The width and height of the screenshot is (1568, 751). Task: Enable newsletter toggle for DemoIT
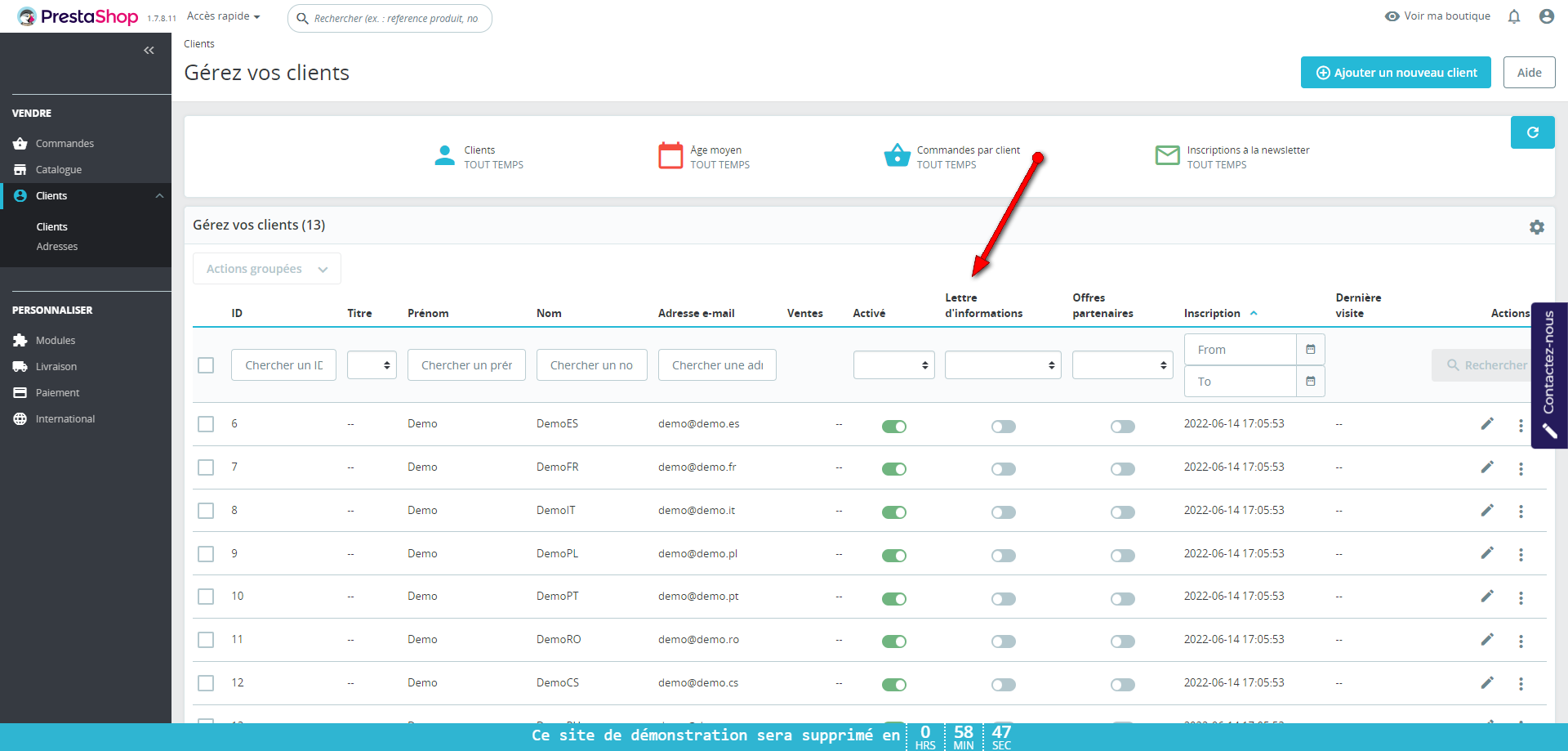(1003, 512)
